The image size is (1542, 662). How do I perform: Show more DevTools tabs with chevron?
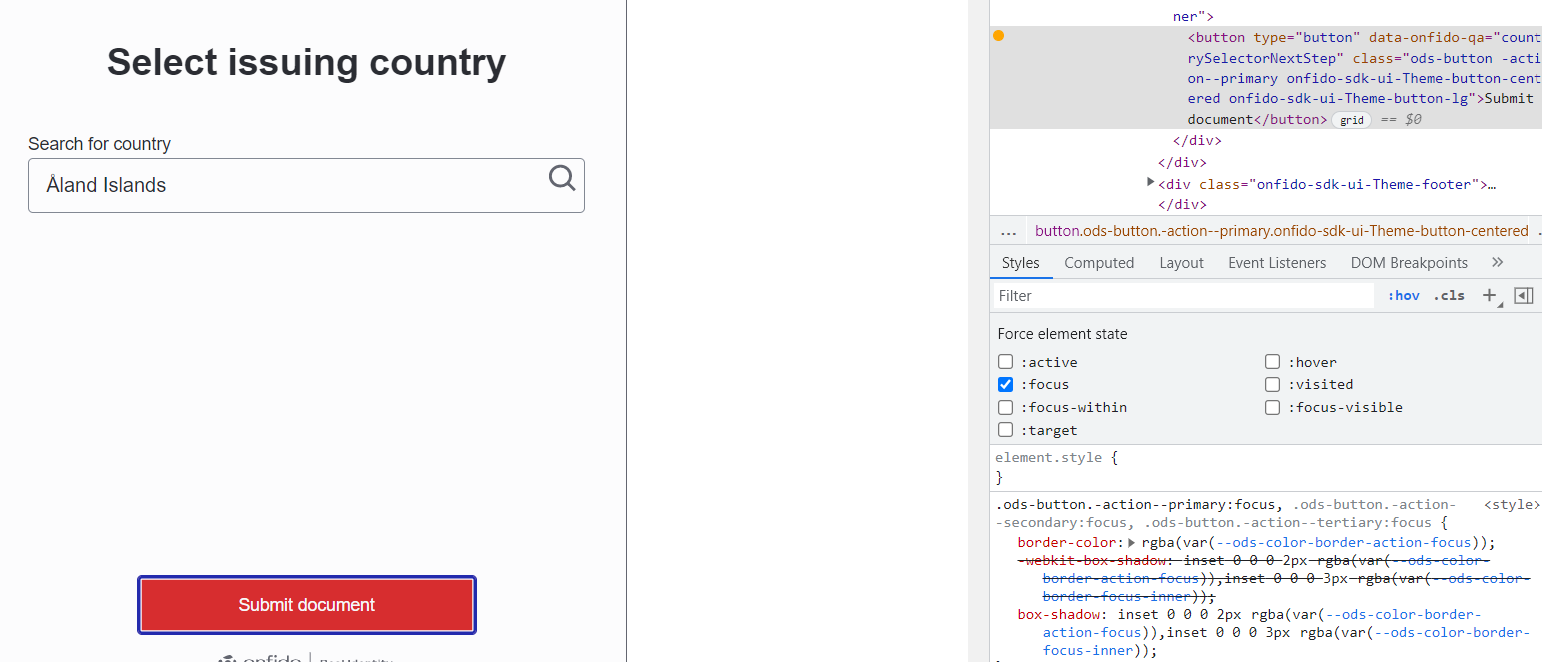pos(1497,262)
